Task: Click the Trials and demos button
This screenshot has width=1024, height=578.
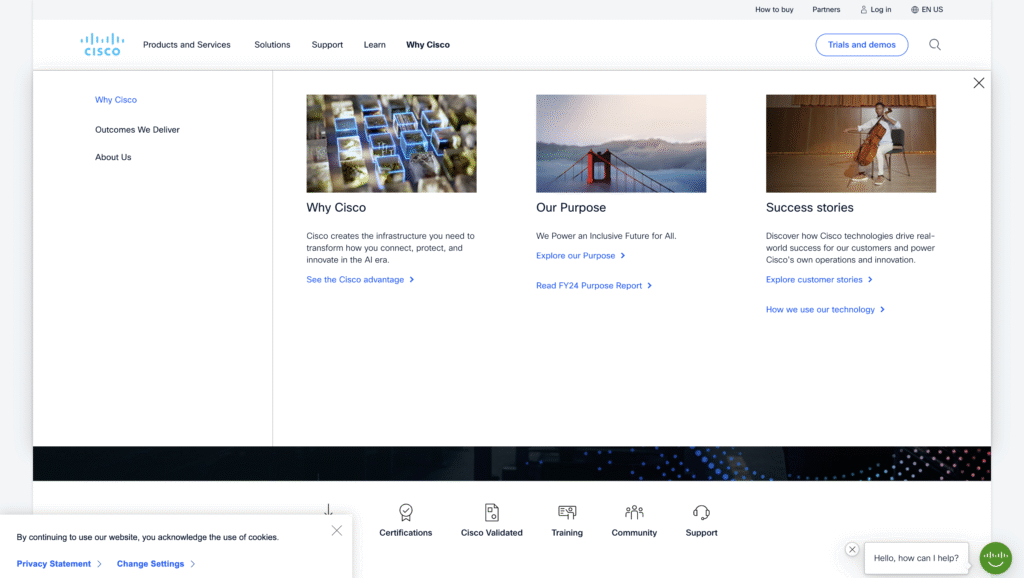Action: click(861, 45)
